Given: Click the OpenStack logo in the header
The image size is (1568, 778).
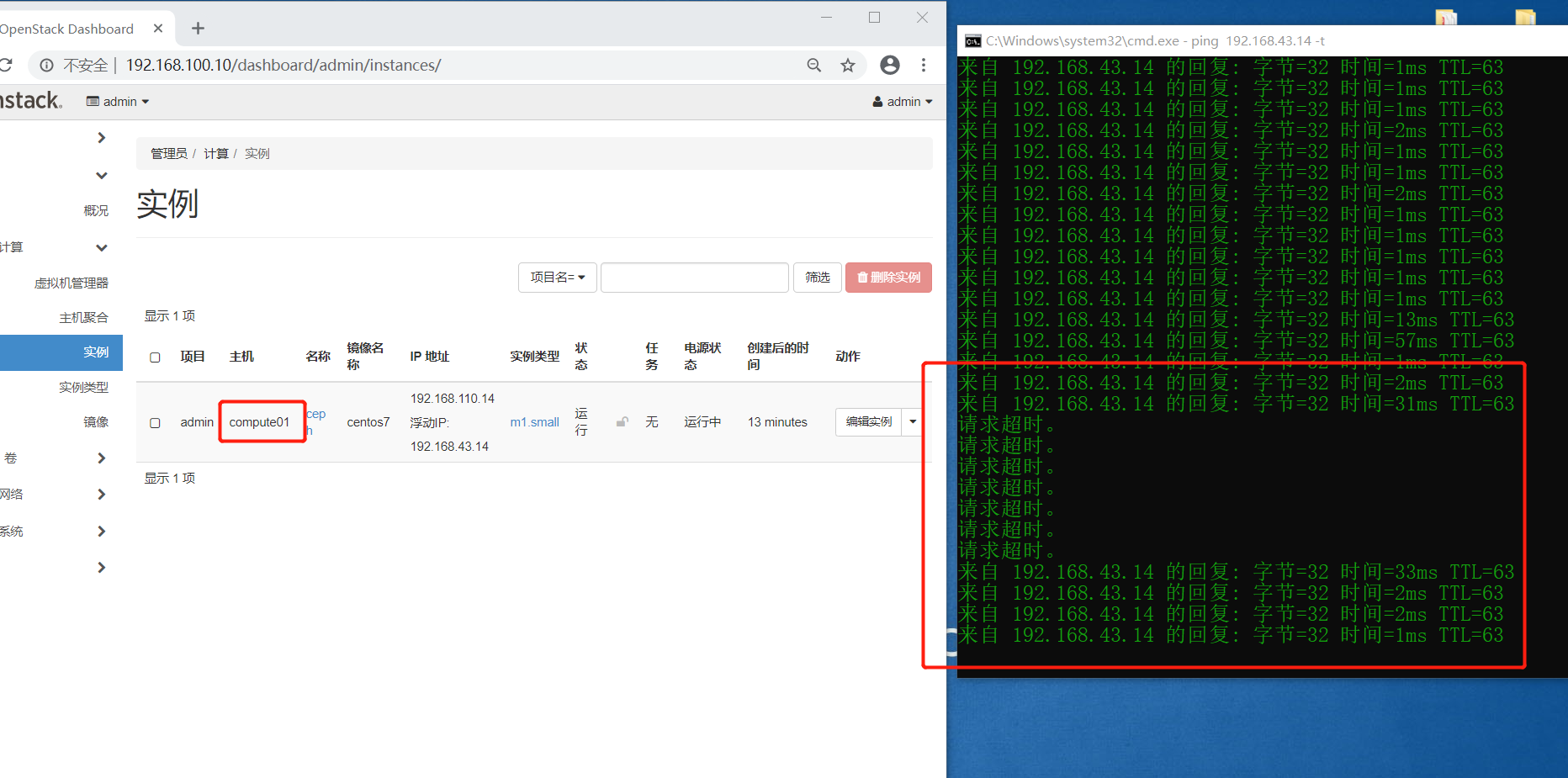Looking at the screenshot, I should [28, 100].
